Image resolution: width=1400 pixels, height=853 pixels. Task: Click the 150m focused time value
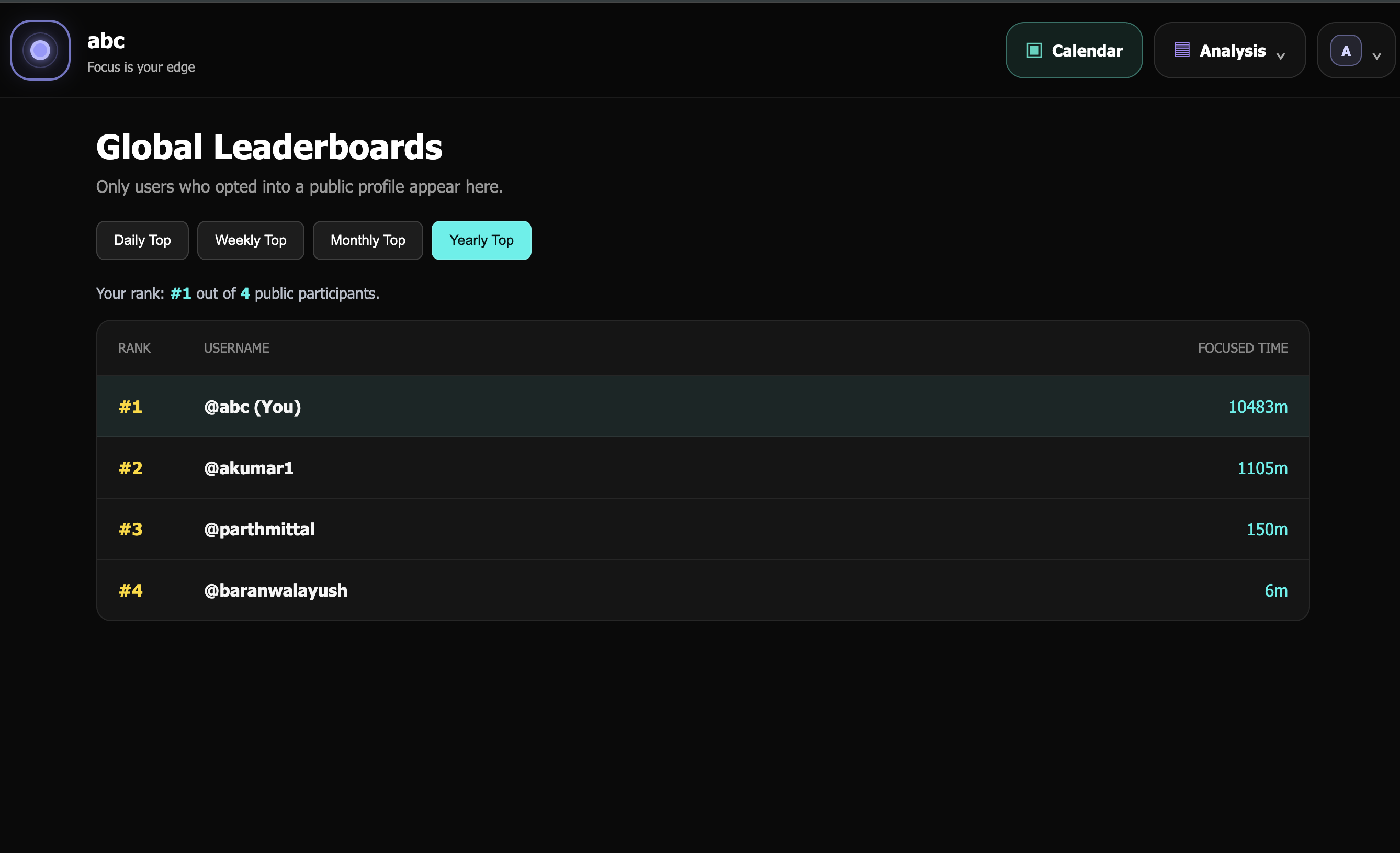tap(1267, 529)
